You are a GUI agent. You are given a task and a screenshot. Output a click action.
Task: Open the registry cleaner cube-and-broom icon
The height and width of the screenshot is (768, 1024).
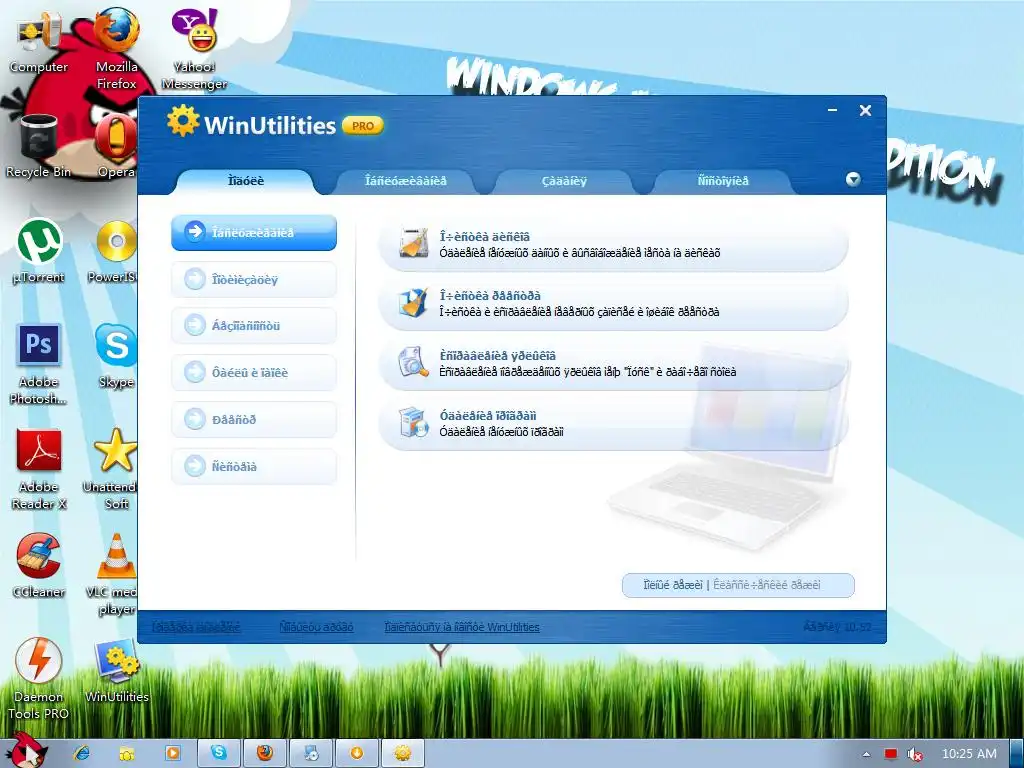(414, 302)
